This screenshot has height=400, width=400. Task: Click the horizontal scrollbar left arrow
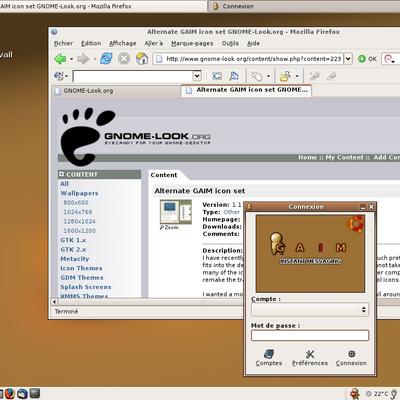54,302
